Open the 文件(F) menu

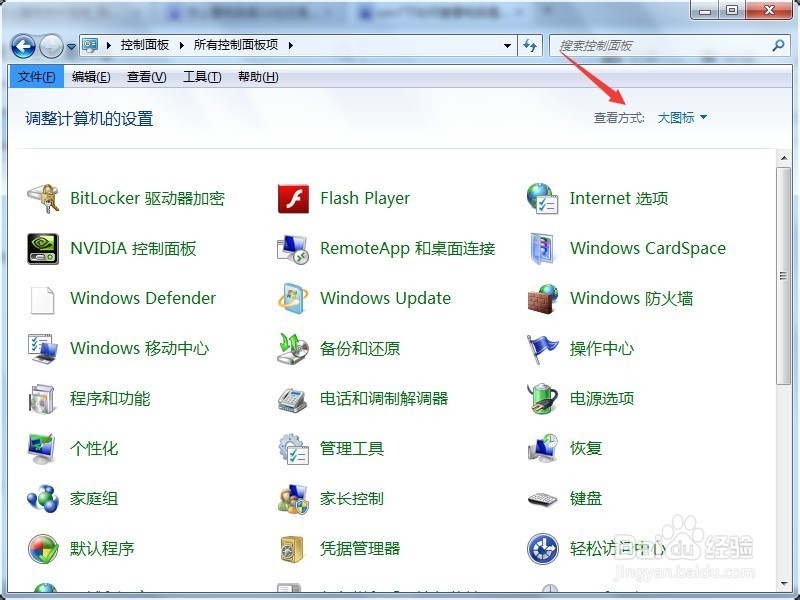pos(36,77)
